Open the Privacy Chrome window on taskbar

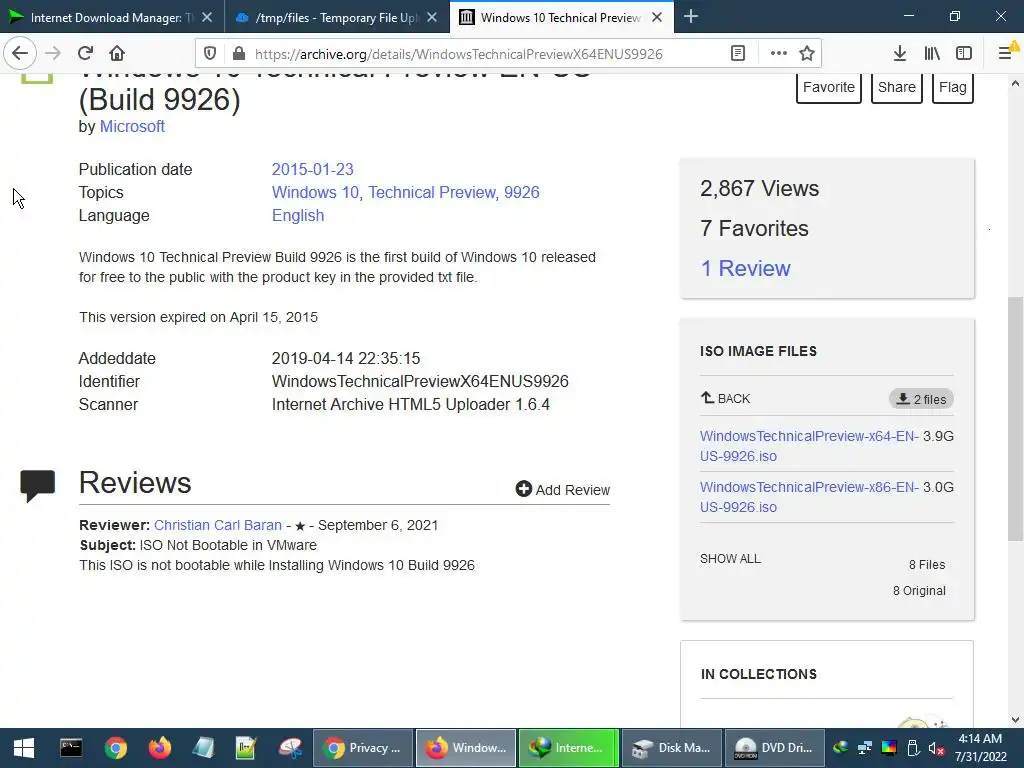363,748
